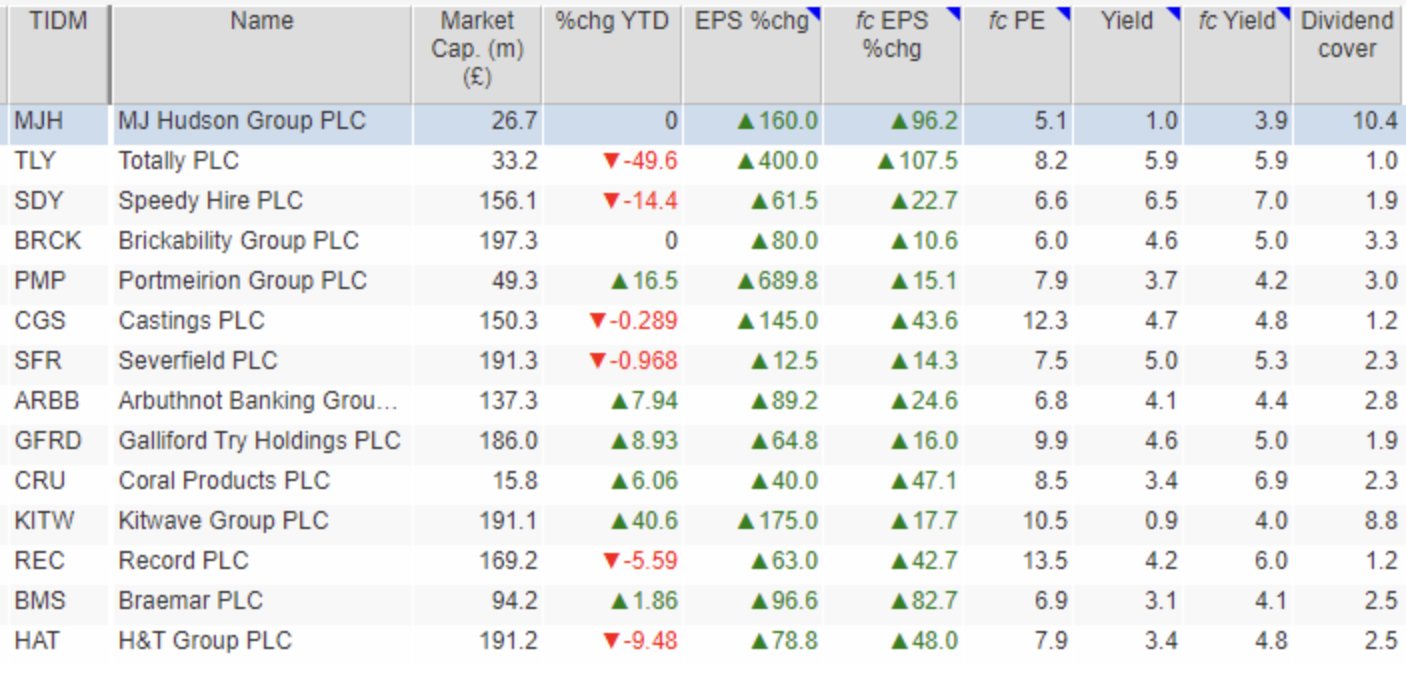Open Galliford Try Holdings PLC entry
1406x676 pixels.
[x=259, y=441]
